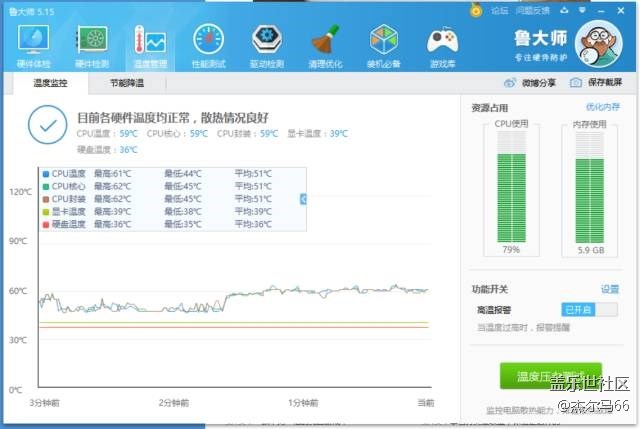Select the 温度管理 temperature management icon
This screenshot has width=640, height=429.
150,44
